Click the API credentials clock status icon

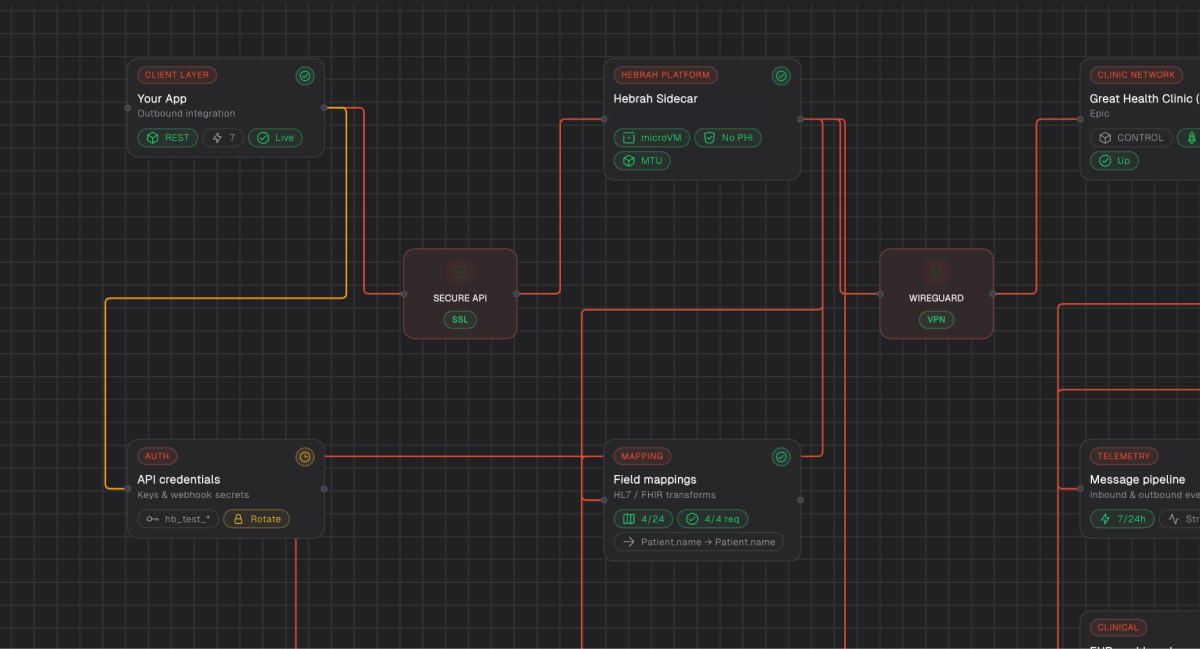(305, 457)
